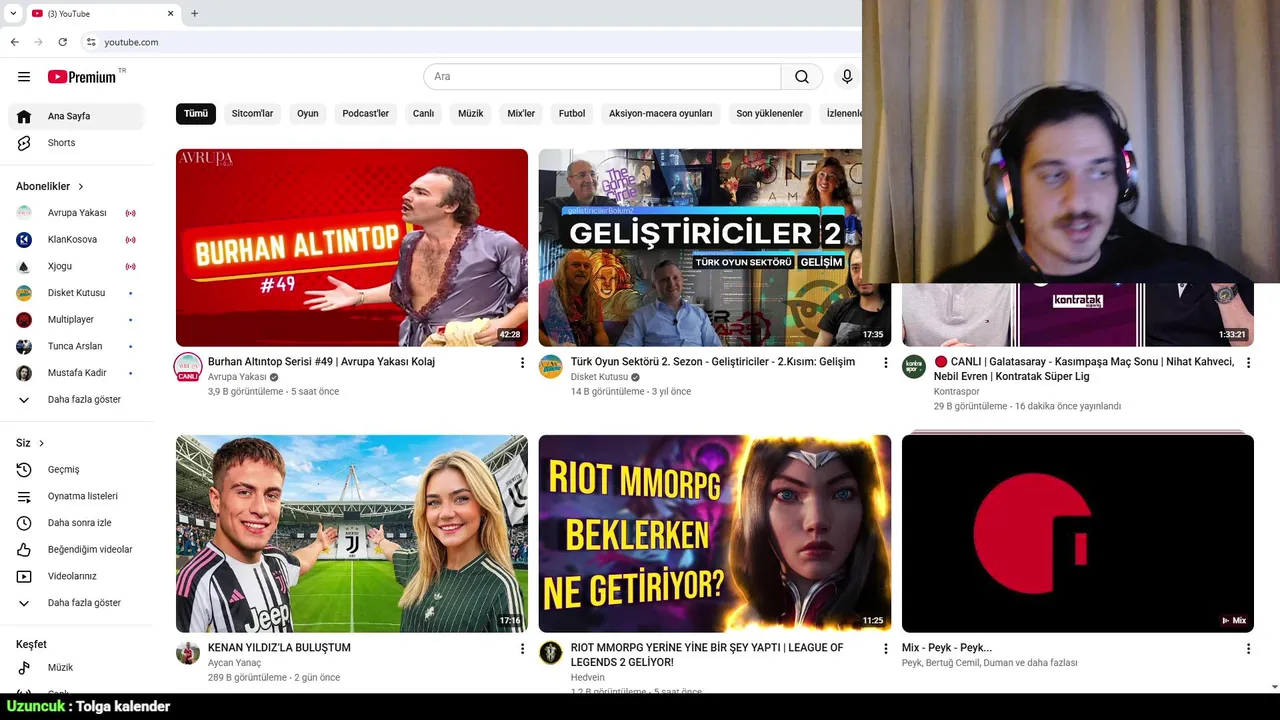
Task: Open options for Mix - Peyk
Action: pos(1248,649)
